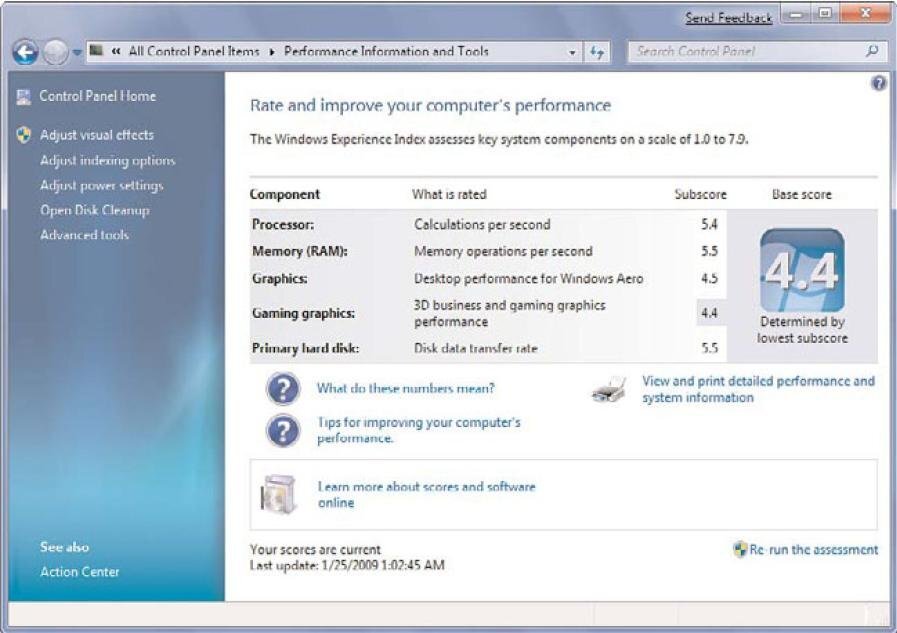Click the Forward navigation arrow

click(55, 53)
